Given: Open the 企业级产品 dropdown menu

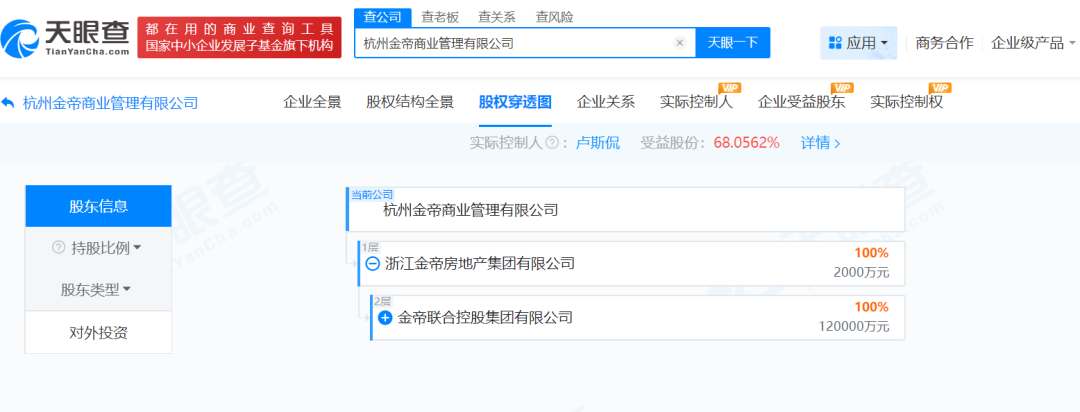Looking at the screenshot, I should click(1033, 43).
